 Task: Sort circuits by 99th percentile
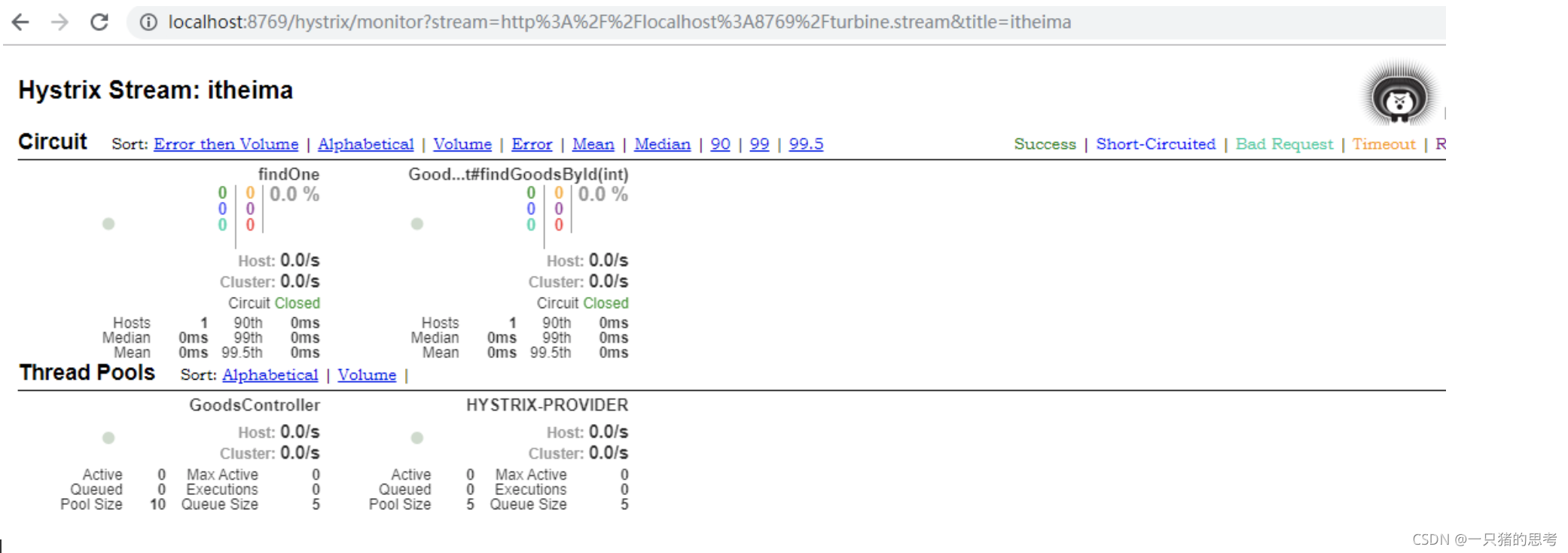[x=760, y=144]
